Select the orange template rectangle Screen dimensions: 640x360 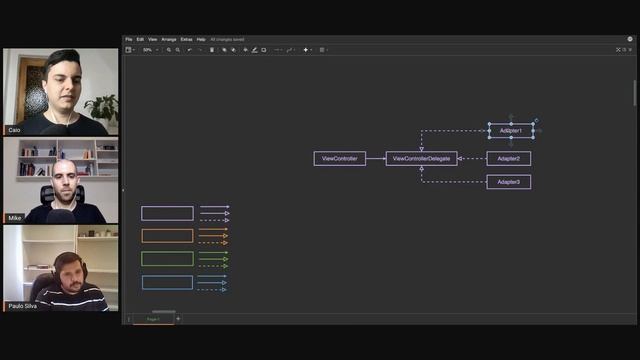(167, 236)
